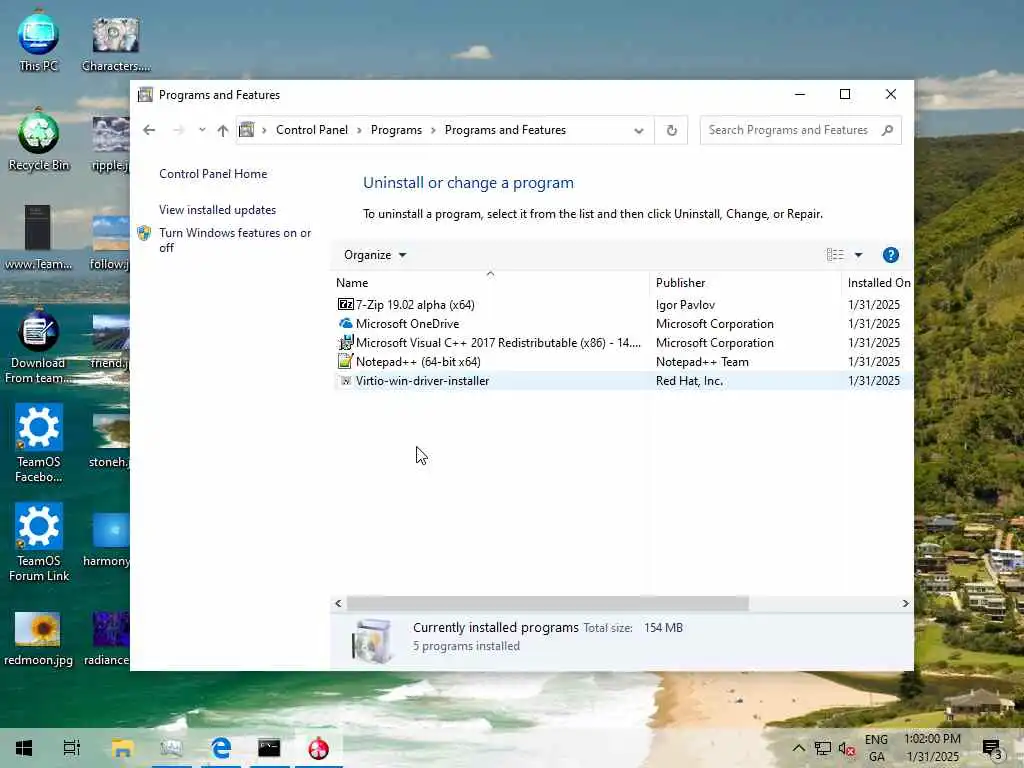Expand the view options dropdown arrow
The width and height of the screenshot is (1024, 768).
(x=858, y=255)
